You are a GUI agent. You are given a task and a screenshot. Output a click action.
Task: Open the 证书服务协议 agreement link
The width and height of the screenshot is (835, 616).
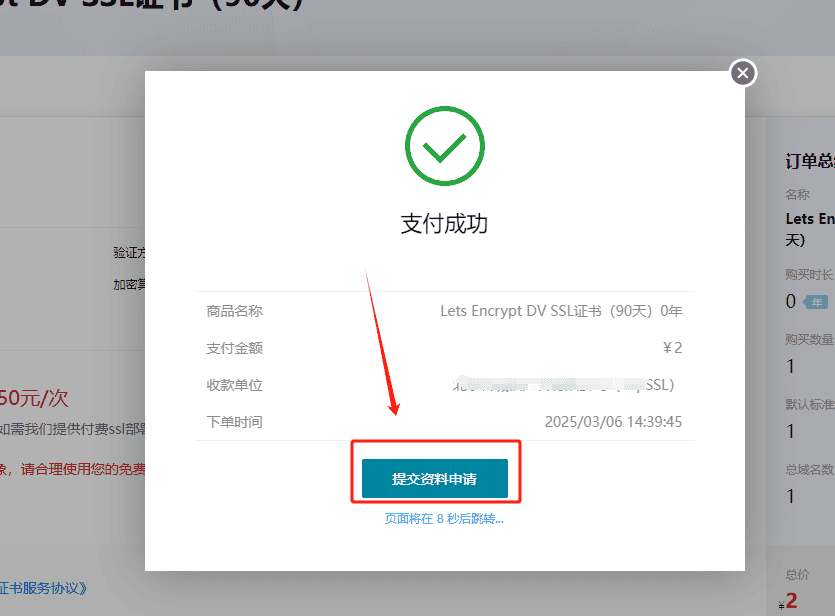coord(43,588)
